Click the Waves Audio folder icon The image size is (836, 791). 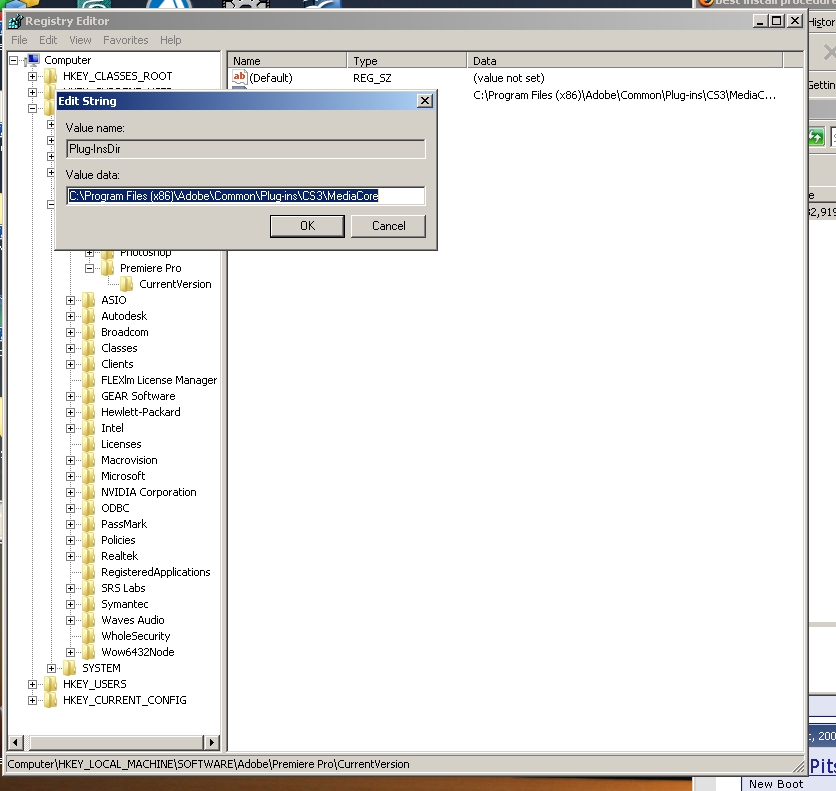89,619
